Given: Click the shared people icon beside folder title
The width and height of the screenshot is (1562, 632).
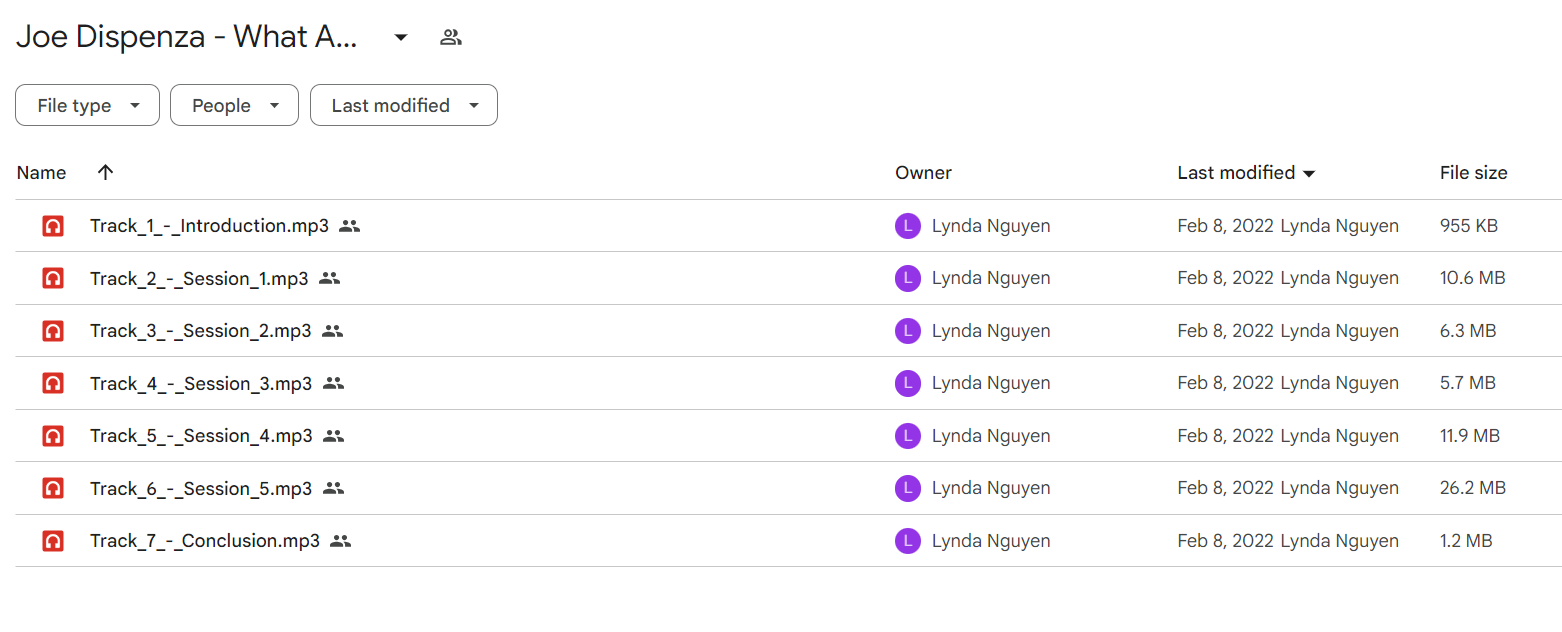Looking at the screenshot, I should coord(451,38).
